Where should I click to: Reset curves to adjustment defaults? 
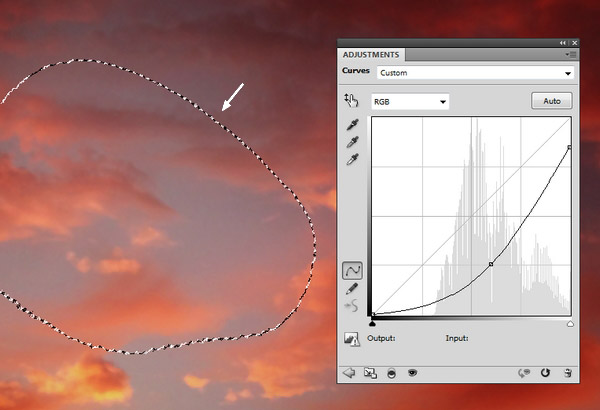tap(546, 373)
